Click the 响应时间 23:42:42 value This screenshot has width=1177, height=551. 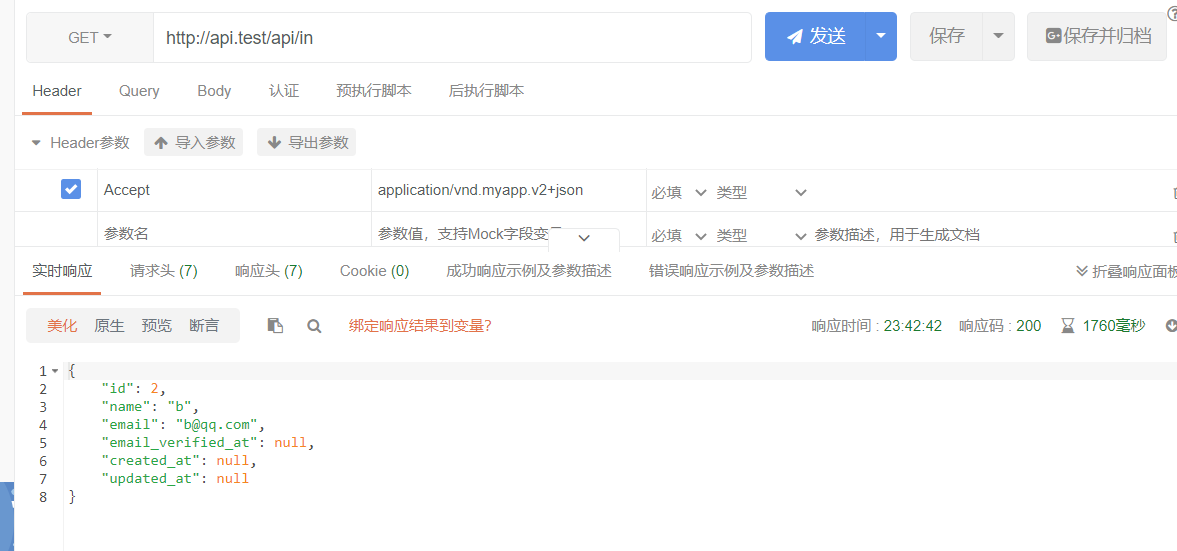913,326
